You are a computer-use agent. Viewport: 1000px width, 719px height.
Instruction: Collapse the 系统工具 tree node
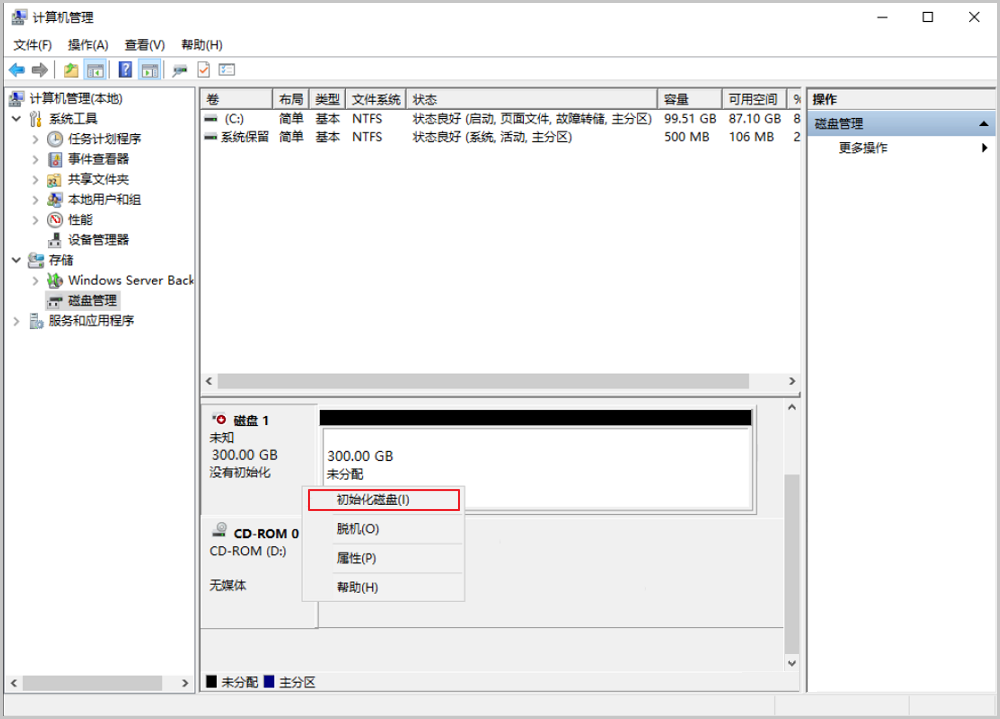point(17,119)
